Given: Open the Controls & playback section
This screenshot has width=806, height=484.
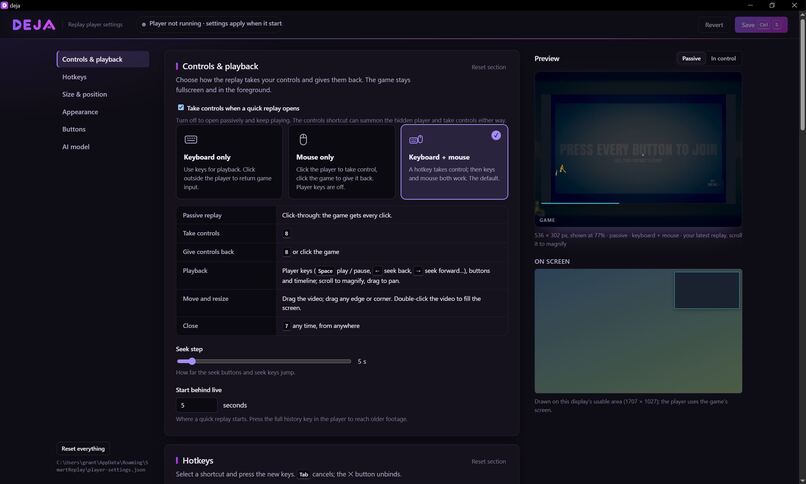Looking at the screenshot, I should tap(103, 59).
